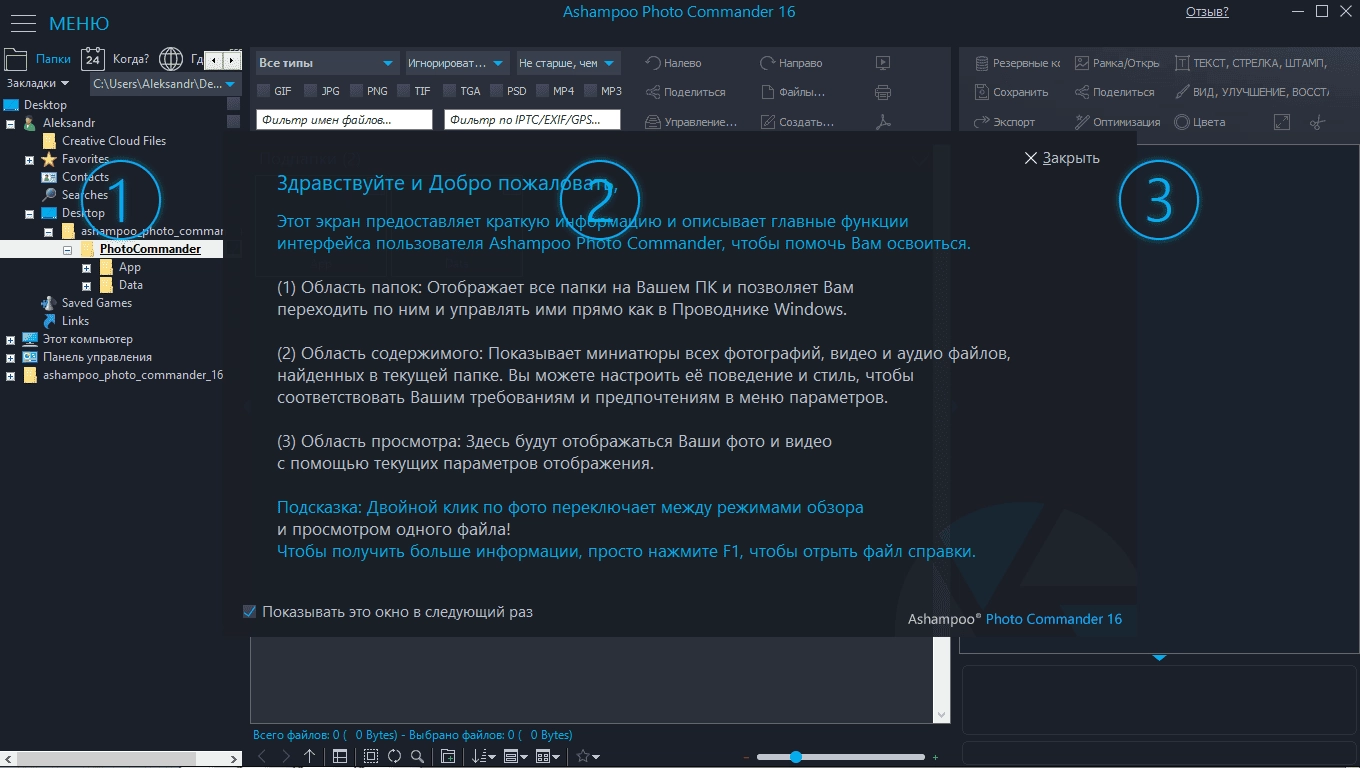
Task: Open the ТЕКСТ, СТРЕЛКА, ШТАМП tools
Action: [x=1251, y=63]
